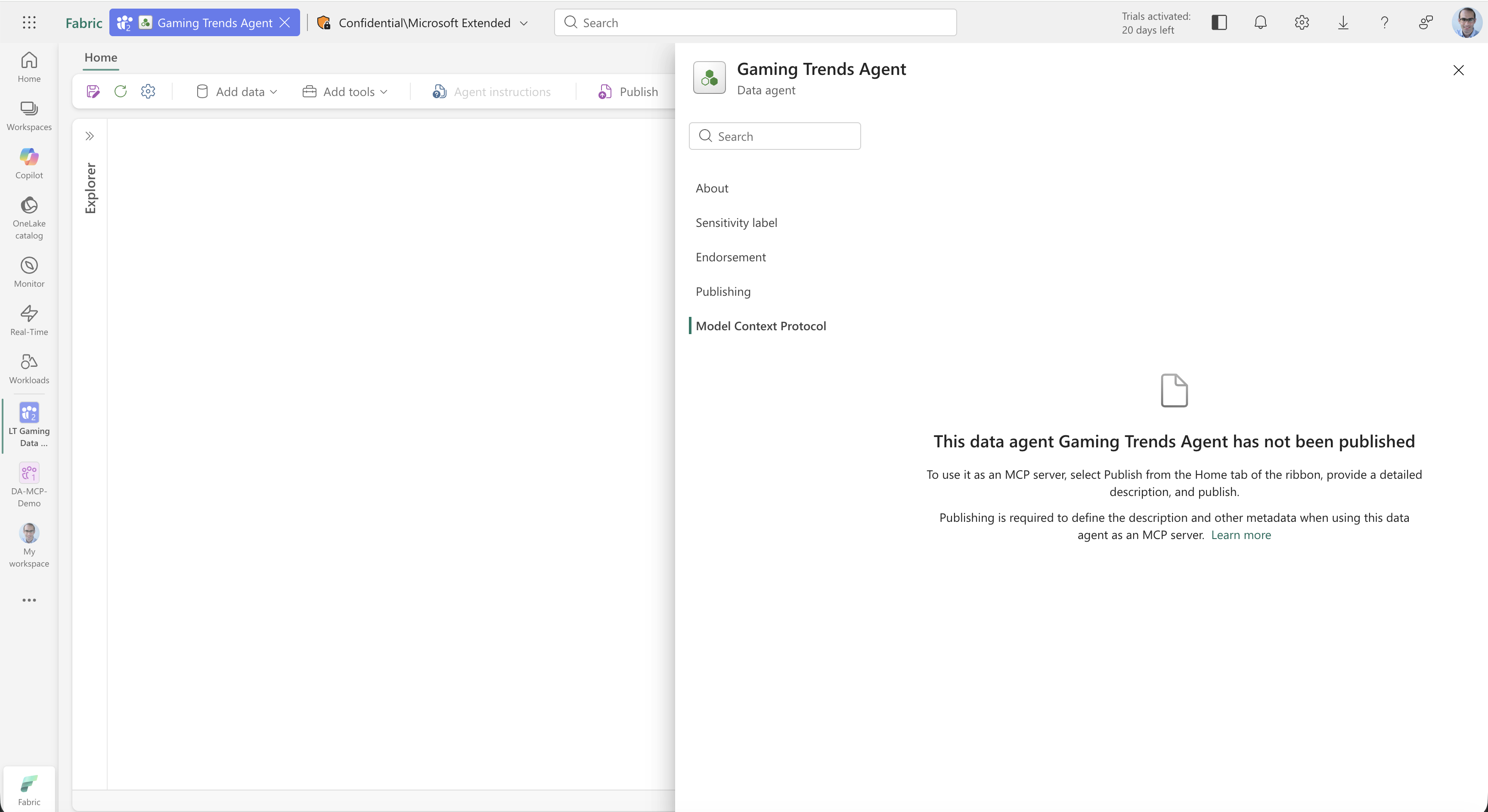Screen dimensions: 1488x812
Task: Click the refresh icon in ribbon
Action: pyautogui.click(x=120, y=91)
